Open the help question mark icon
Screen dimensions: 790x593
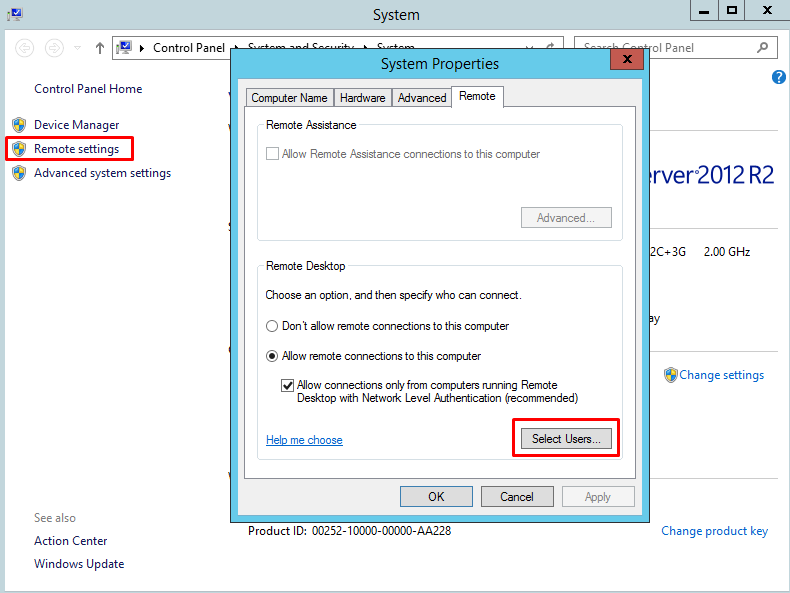(x=778, y=77)
